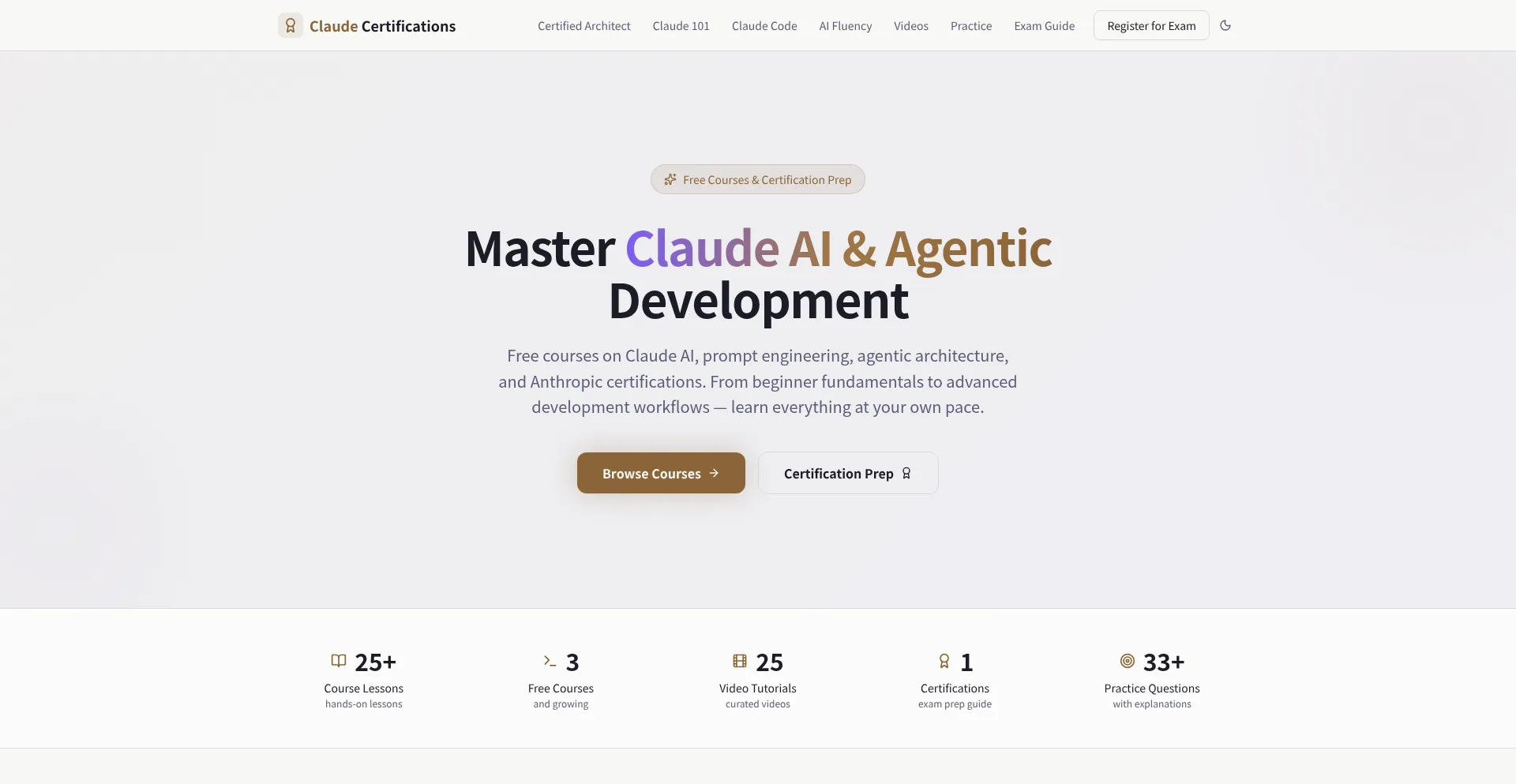The width and height of the screenshot is (1516, 784).
Task: Click the Certification Prep button label
Action: click(x=839, y=474)
